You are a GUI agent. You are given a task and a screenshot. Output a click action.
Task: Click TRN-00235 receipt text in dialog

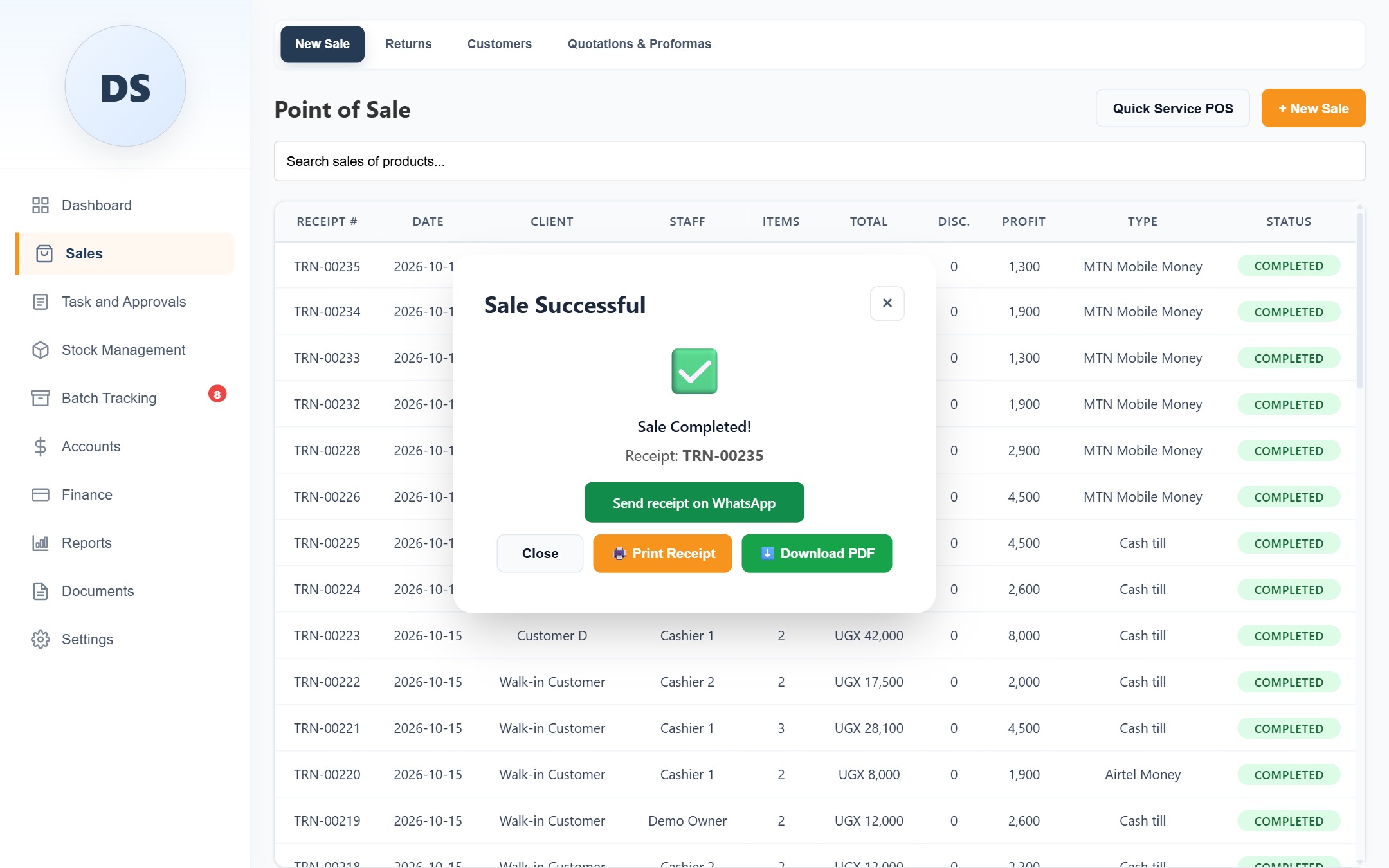tap(723, 456)
